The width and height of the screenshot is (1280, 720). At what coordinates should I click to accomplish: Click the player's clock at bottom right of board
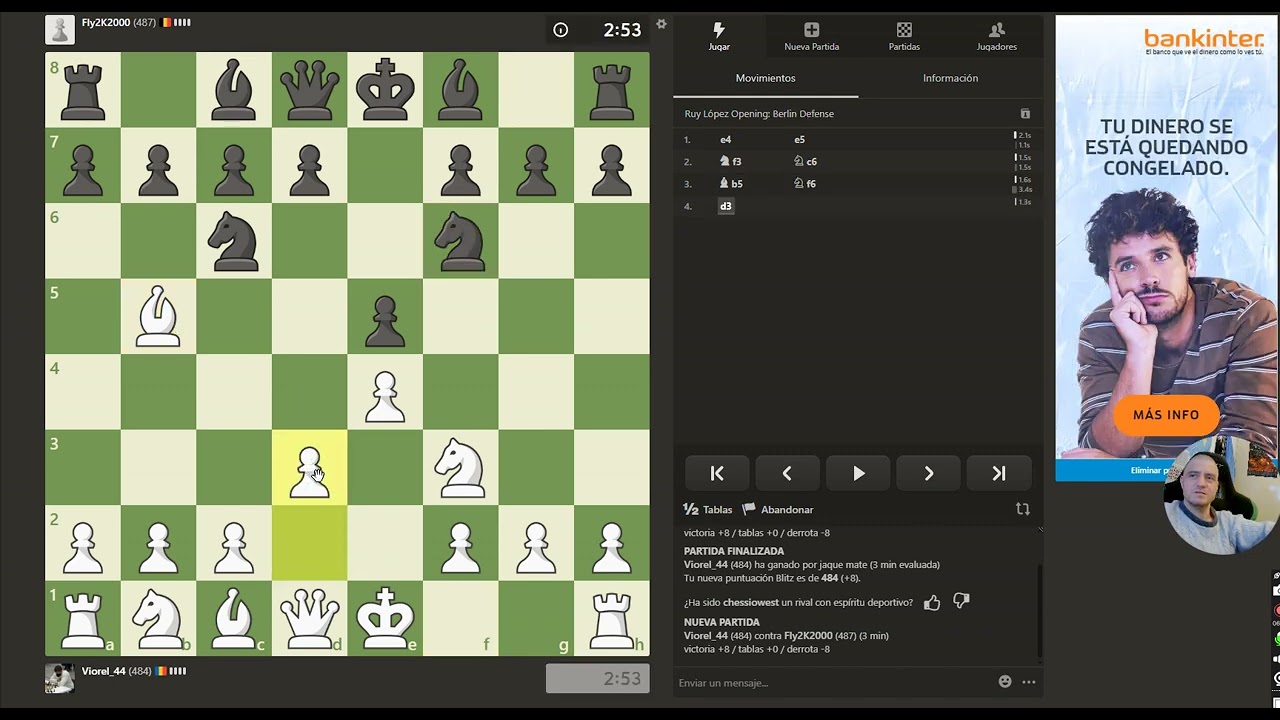point(598,678)
